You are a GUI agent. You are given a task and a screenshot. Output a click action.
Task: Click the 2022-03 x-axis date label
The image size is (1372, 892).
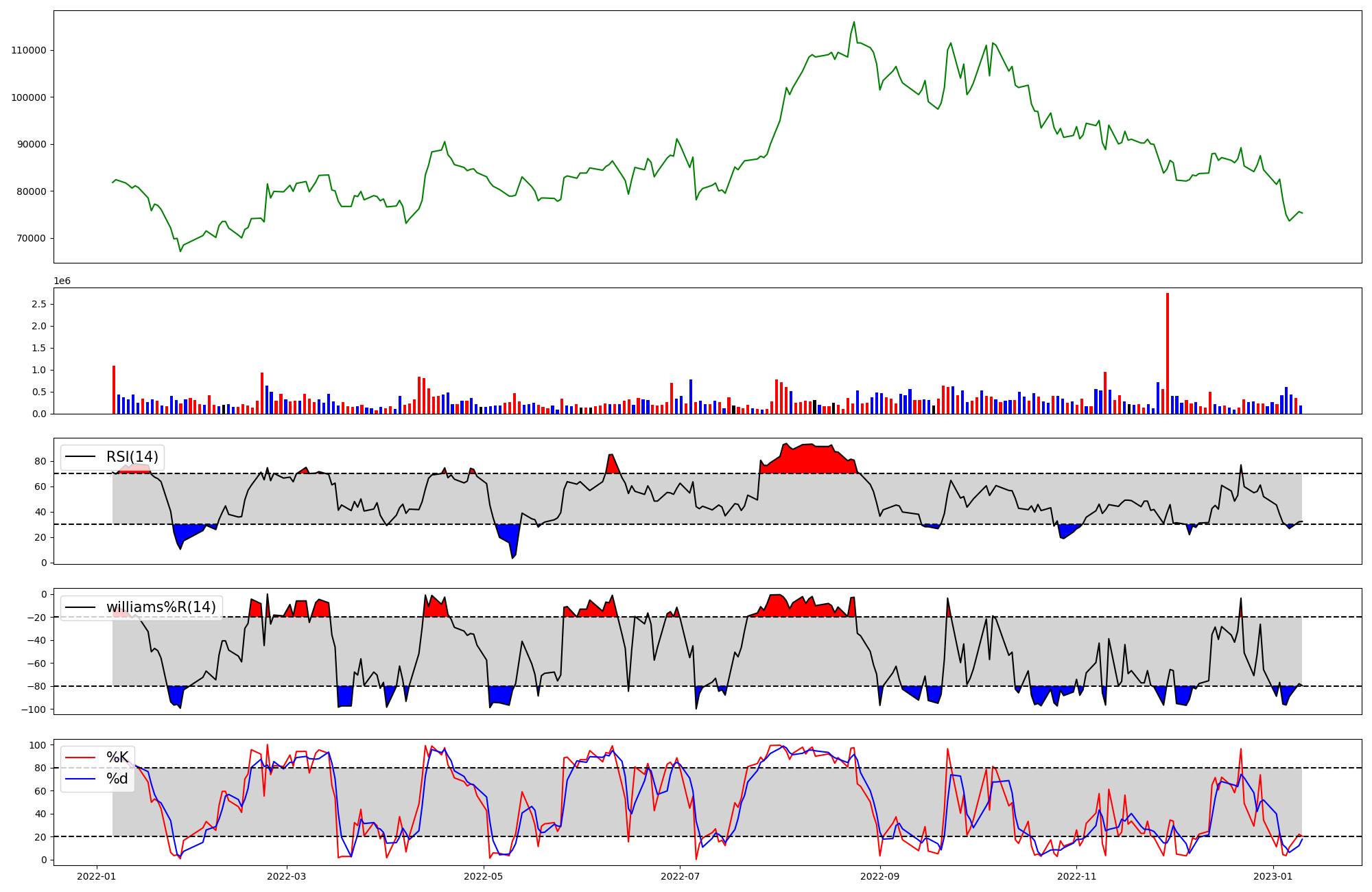pos(286,876)
